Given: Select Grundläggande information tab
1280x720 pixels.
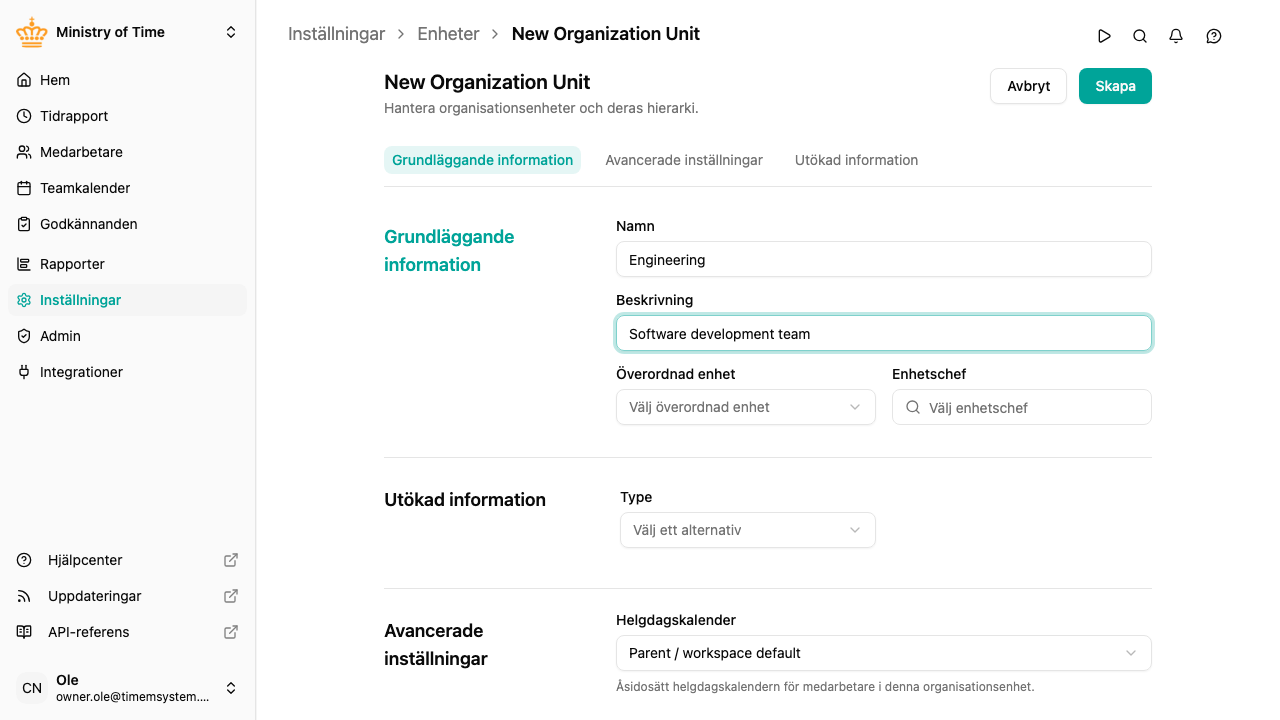Looking at the screenshot, I should point(482,160).
